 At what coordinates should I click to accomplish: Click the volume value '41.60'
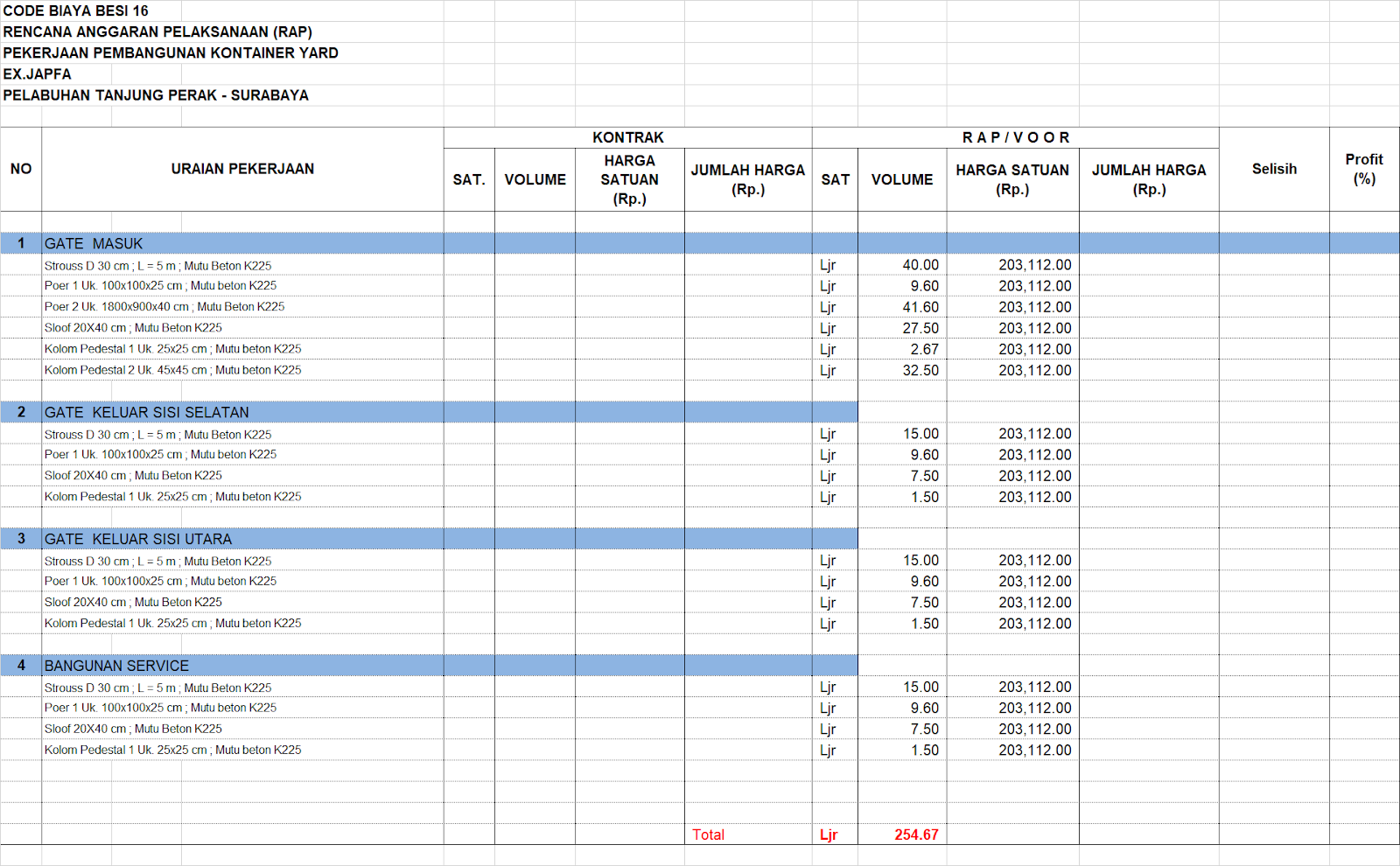click(920, 307)
